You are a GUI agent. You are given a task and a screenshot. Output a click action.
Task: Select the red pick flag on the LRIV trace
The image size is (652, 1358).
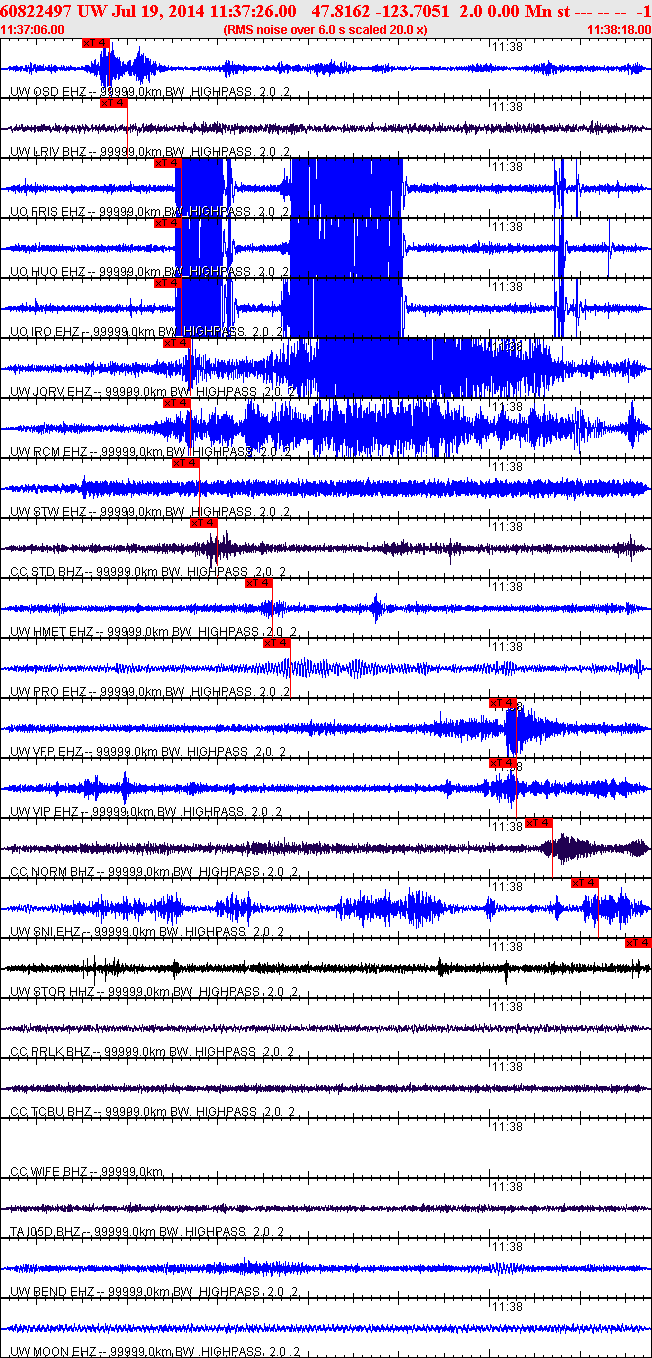[114, 103]
